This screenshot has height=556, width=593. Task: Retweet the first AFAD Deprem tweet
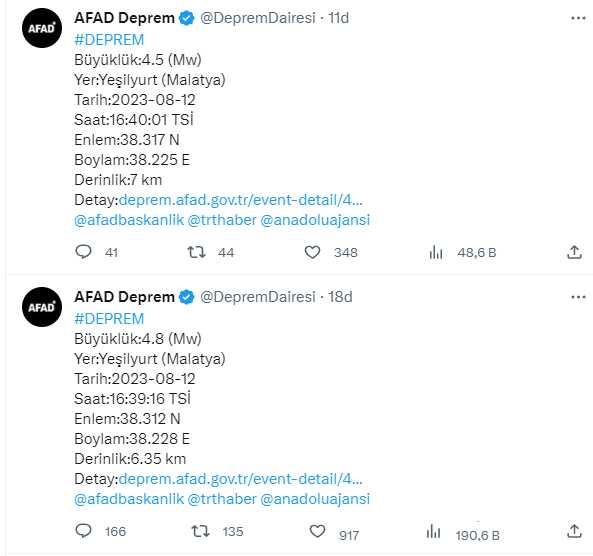click(x=197, y=252)
